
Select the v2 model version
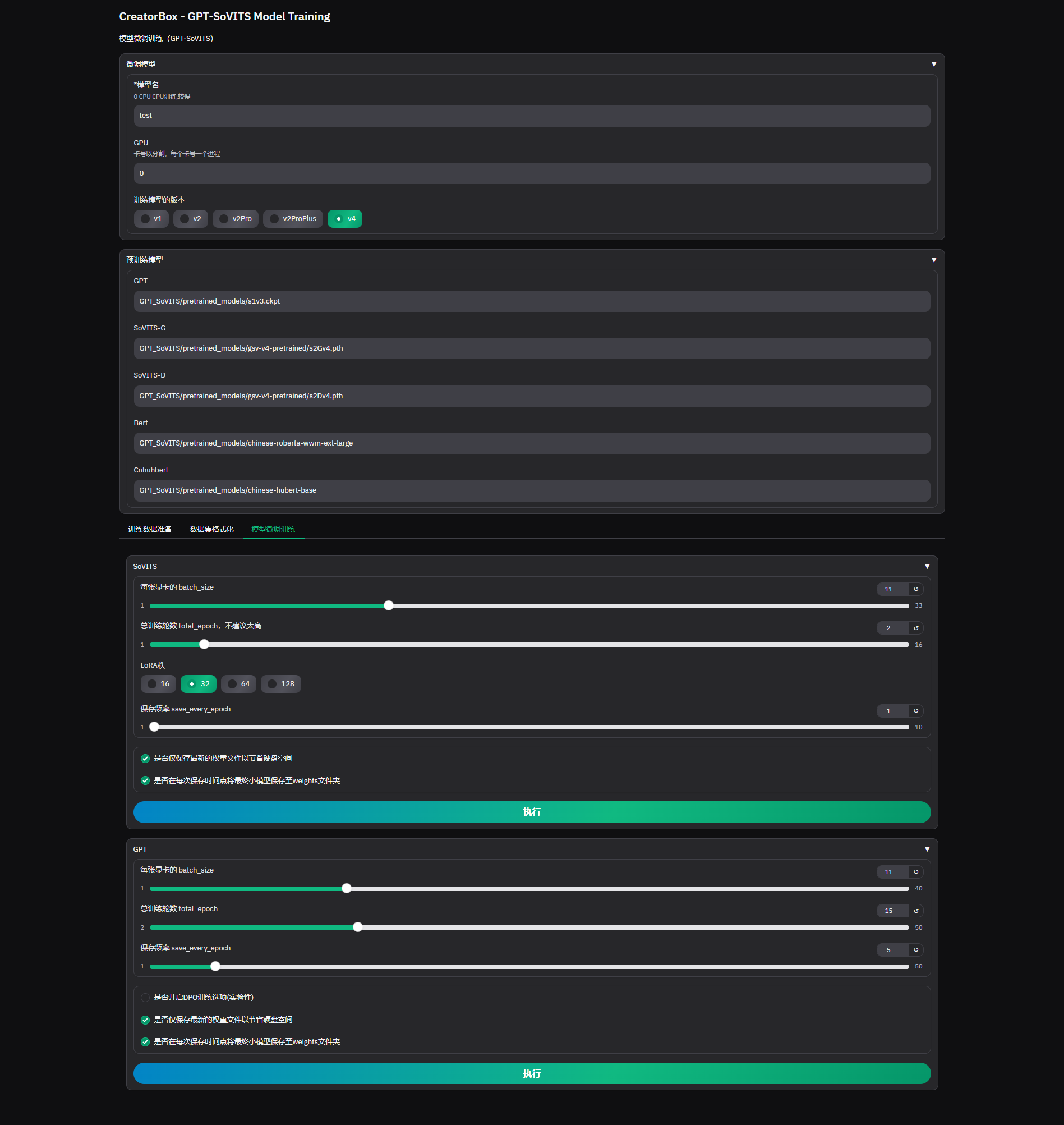[x=191, y=218]
